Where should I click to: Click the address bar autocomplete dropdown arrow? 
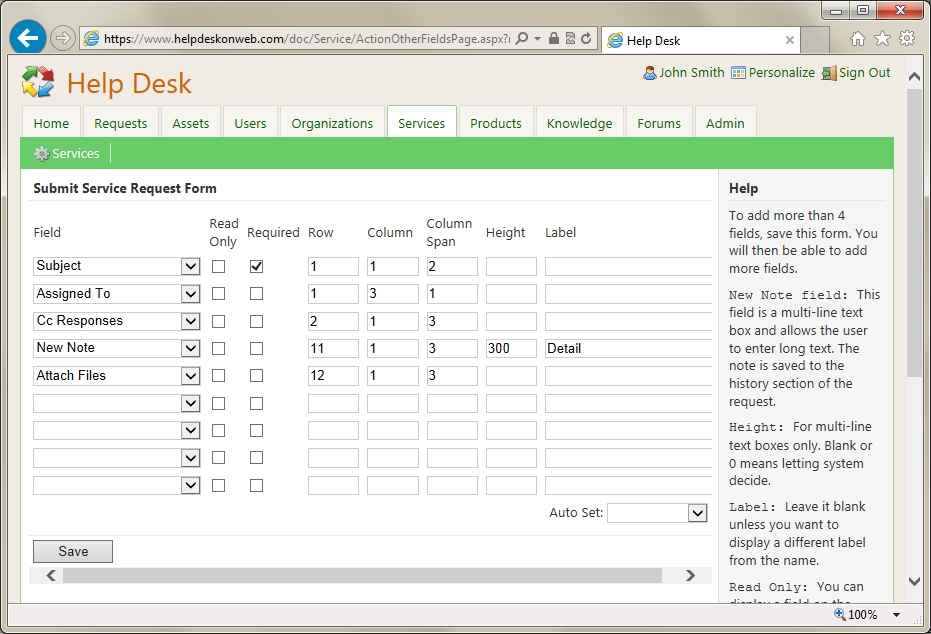point(537,39)
